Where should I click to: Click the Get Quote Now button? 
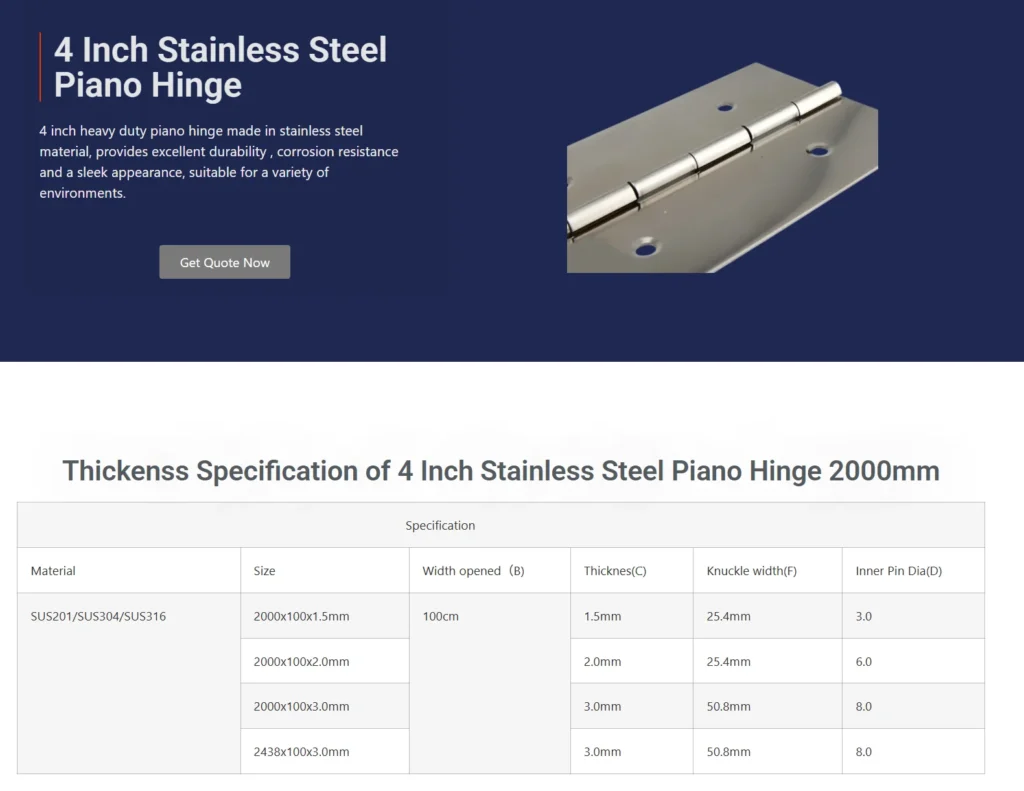[x=224, y=262]
